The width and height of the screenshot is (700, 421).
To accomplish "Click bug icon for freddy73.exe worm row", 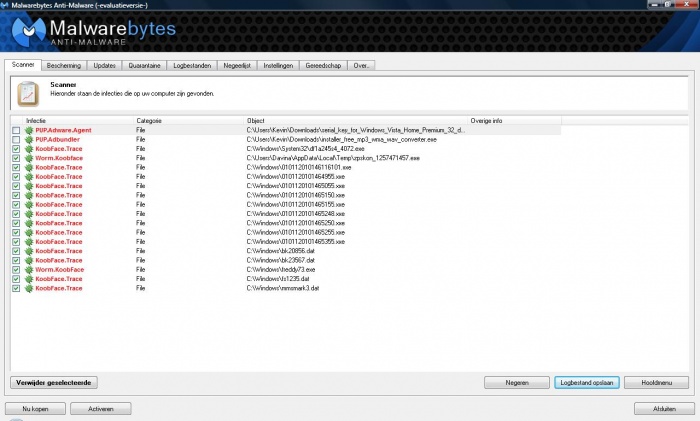I will click(29, 270).
